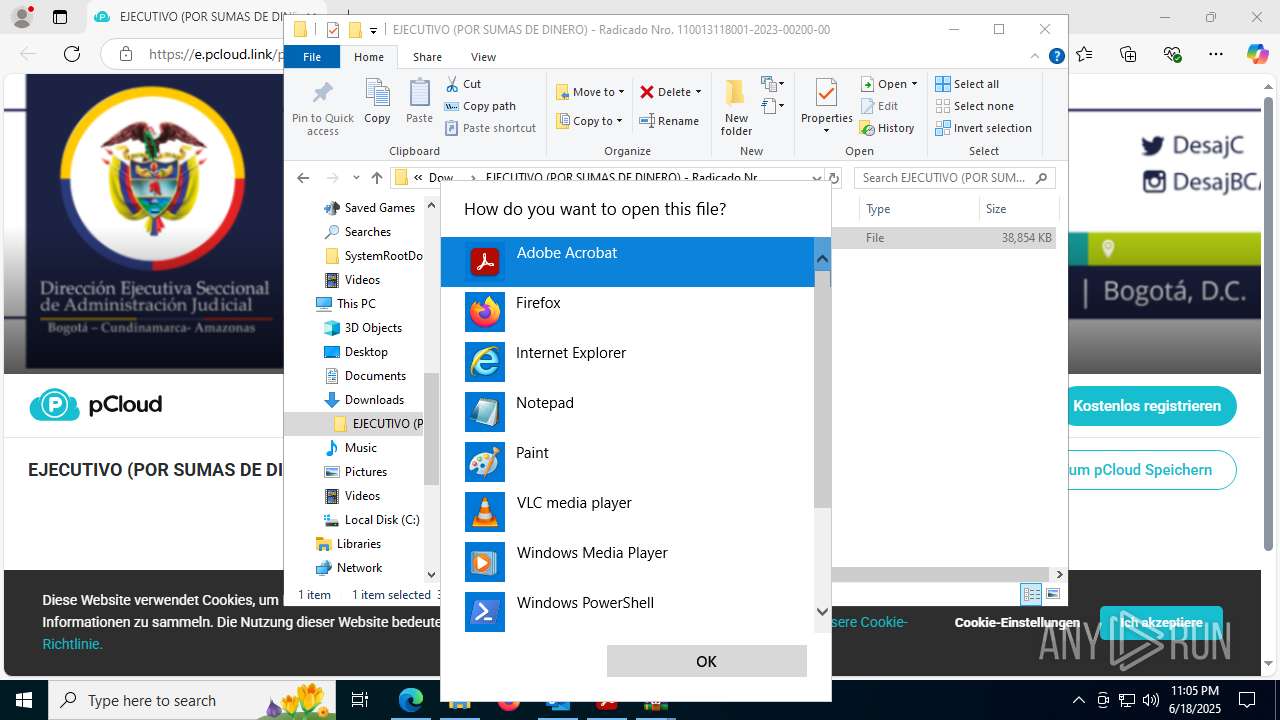Open the Move to dropdown
The height and width of the screenshot is (720, 1280).
590,92
